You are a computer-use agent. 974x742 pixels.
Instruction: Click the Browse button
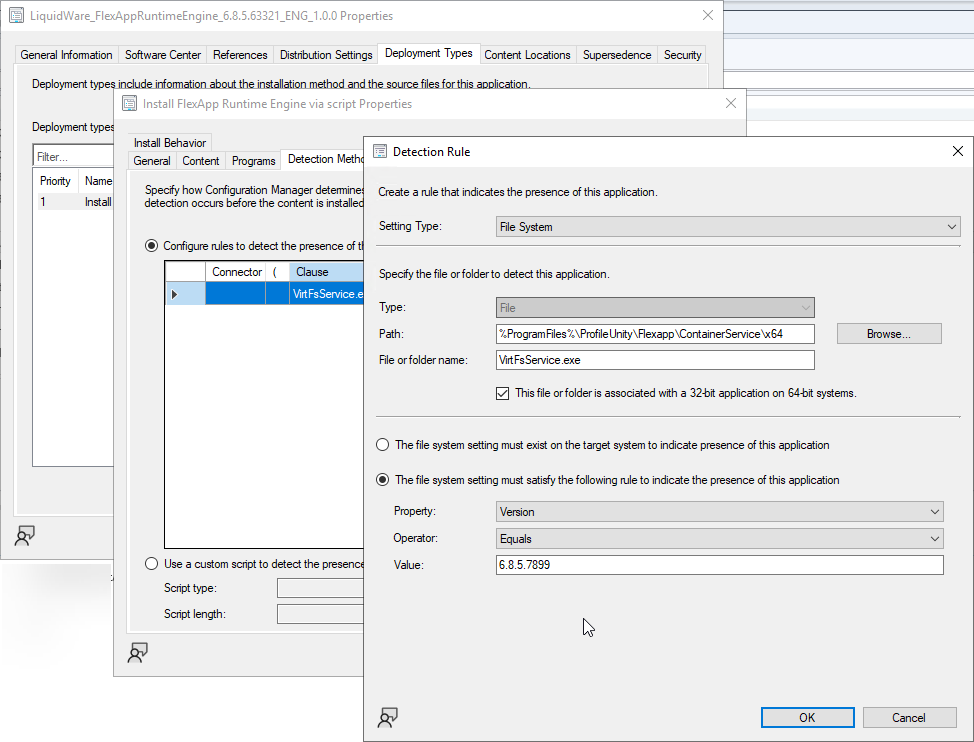pyautogui.click(x=888, y=334)
